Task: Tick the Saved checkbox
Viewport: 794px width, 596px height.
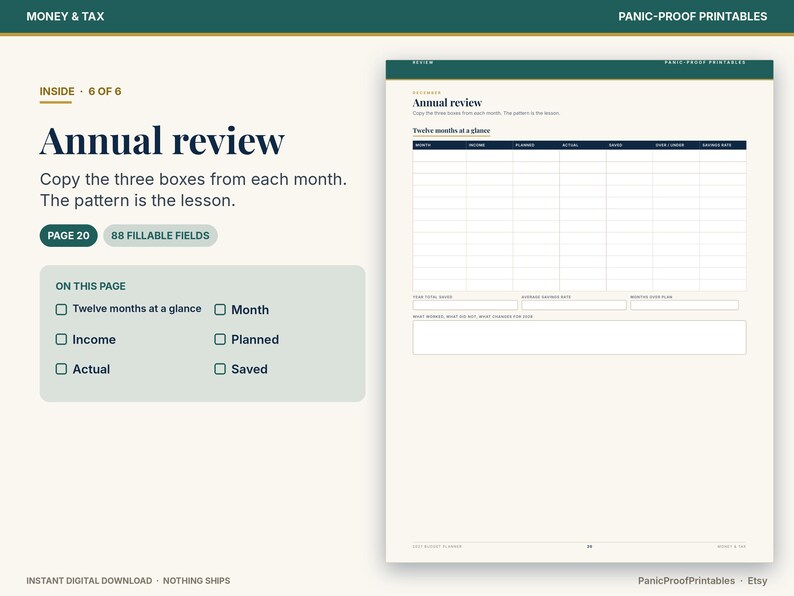Action: [x=220, y=369]
